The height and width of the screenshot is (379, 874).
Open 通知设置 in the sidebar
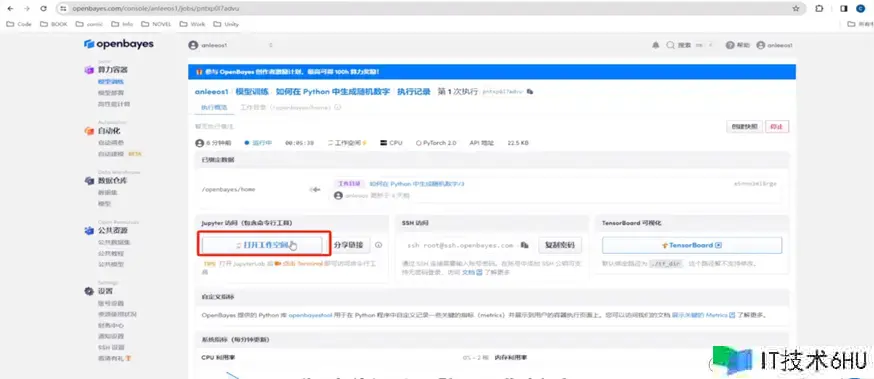click(111, 336)
